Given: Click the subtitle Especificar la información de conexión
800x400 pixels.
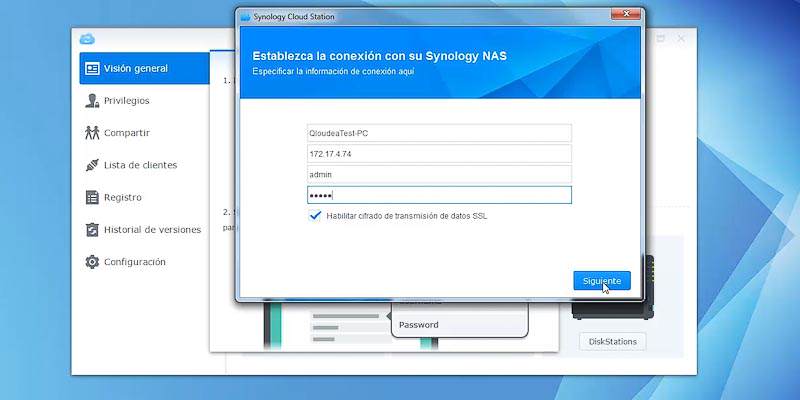Looking at the screenshot, I should pyautogui.click(x=333, y=71).
